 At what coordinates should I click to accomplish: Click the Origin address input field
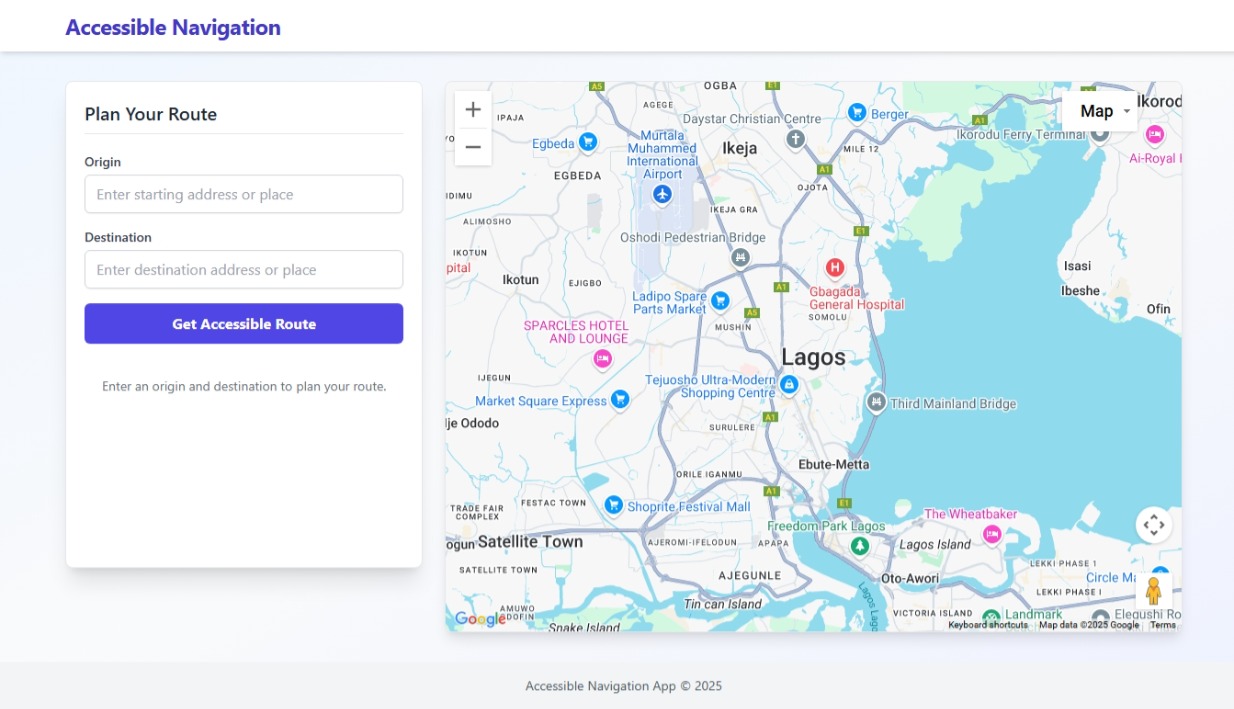click(x=243, y=194)
